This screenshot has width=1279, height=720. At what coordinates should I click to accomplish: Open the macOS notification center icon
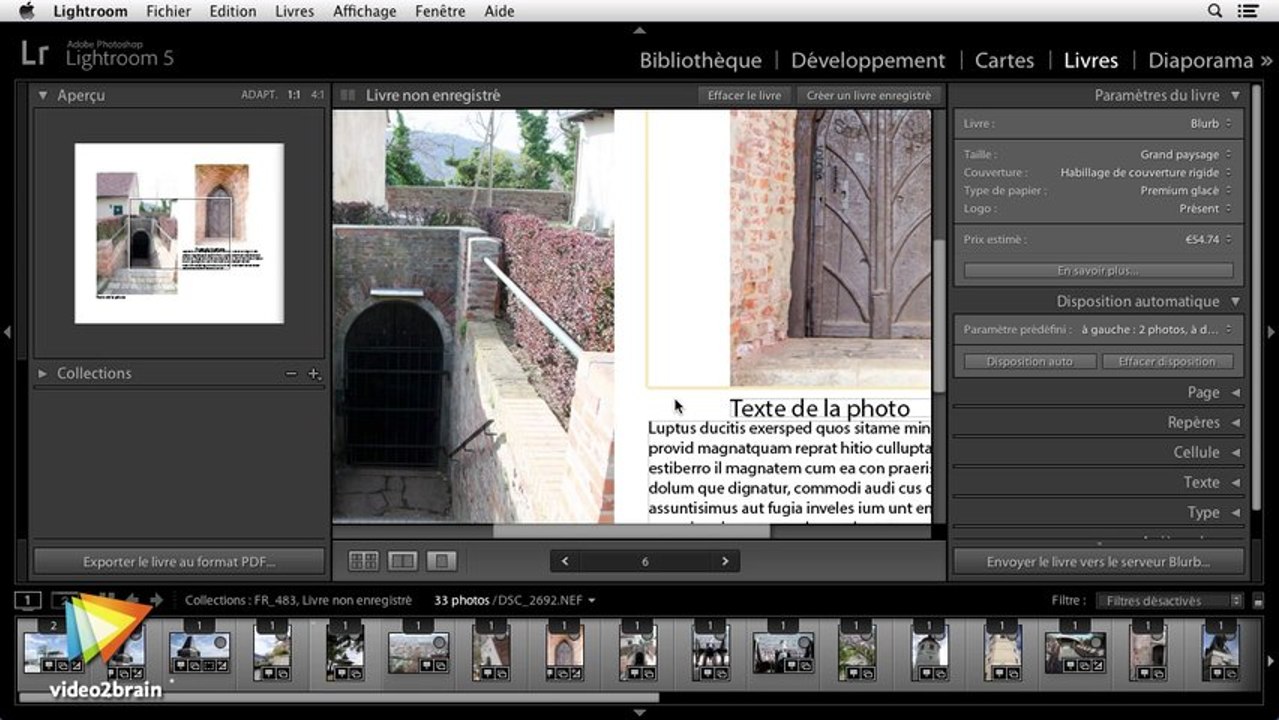click(x=1248, y=11)
